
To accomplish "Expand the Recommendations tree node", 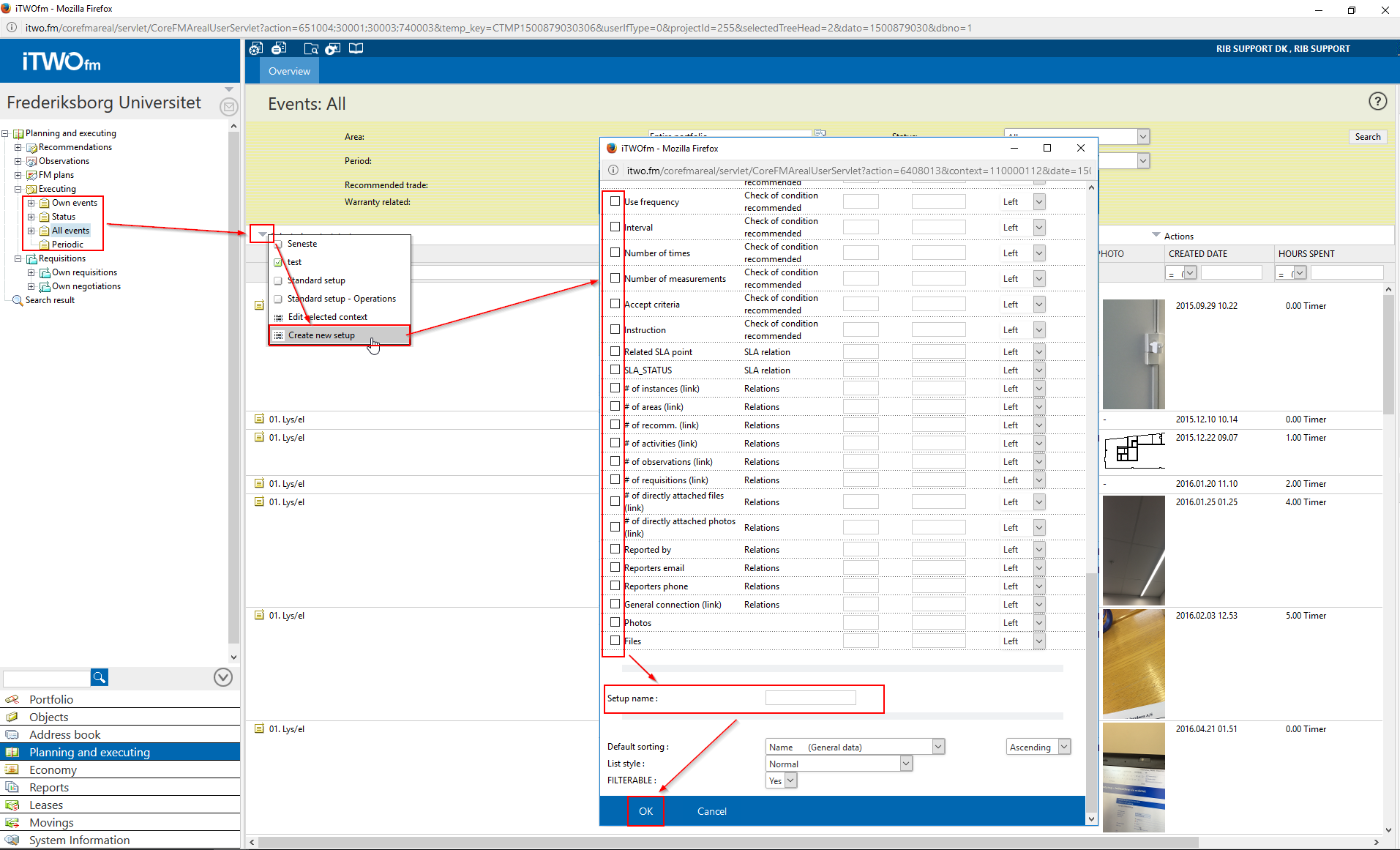I will 18,147.
